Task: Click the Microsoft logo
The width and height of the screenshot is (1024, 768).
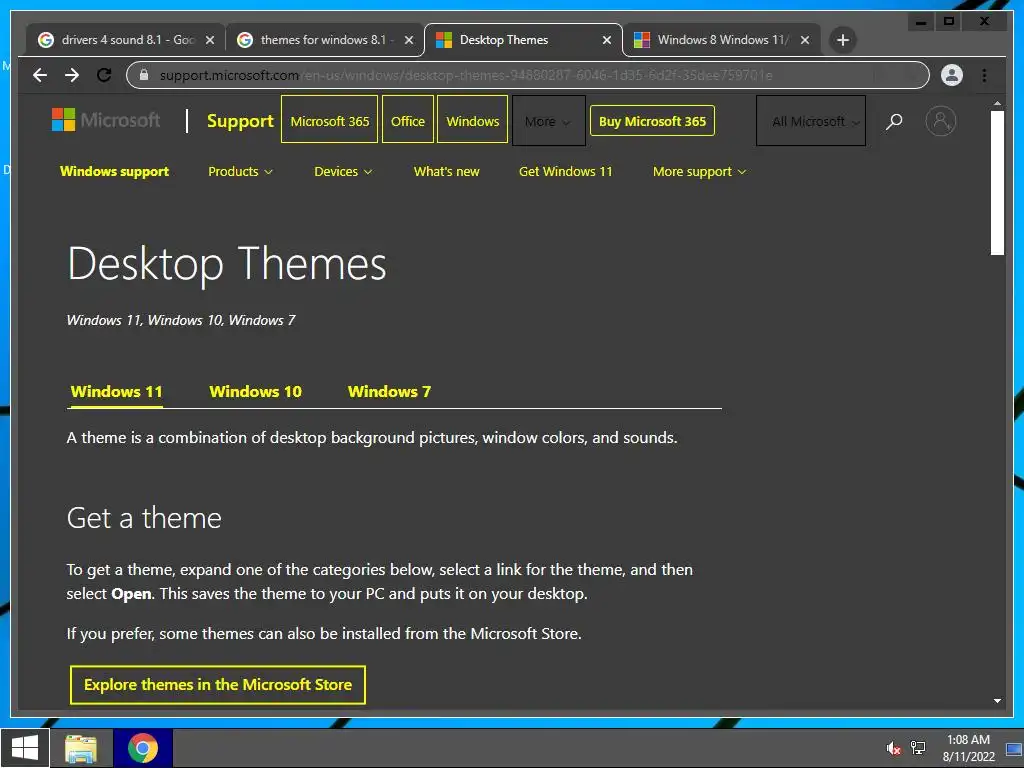Action: coord(106,120)
